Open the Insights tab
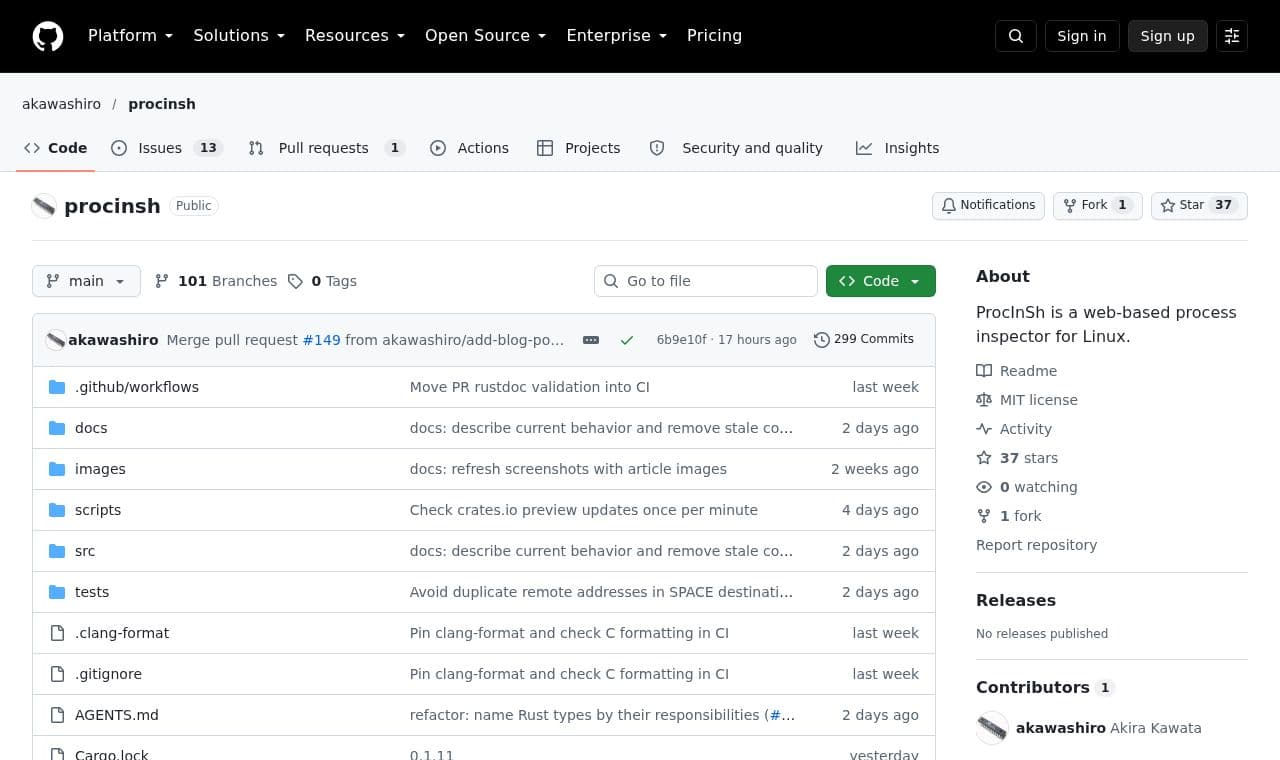This screenshot has width=1280, height=760. click(897, 148)
